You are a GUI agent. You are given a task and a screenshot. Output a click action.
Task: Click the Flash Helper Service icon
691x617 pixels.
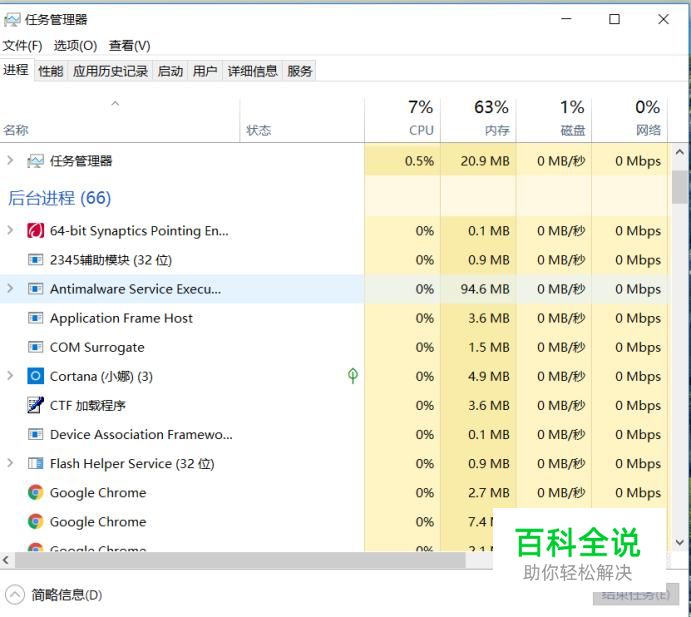35,463
